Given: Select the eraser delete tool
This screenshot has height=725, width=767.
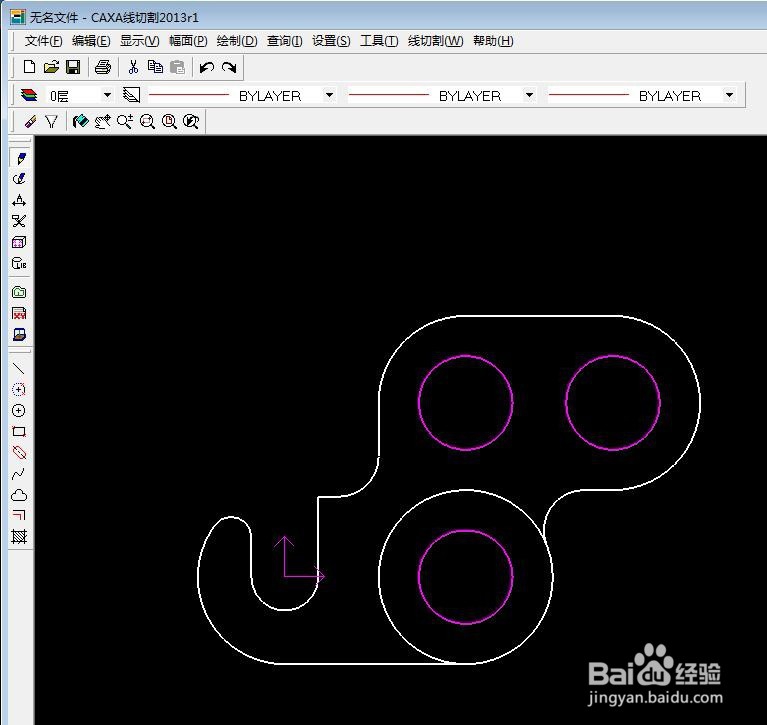Looking at the screenshot, I should (30, 121).
